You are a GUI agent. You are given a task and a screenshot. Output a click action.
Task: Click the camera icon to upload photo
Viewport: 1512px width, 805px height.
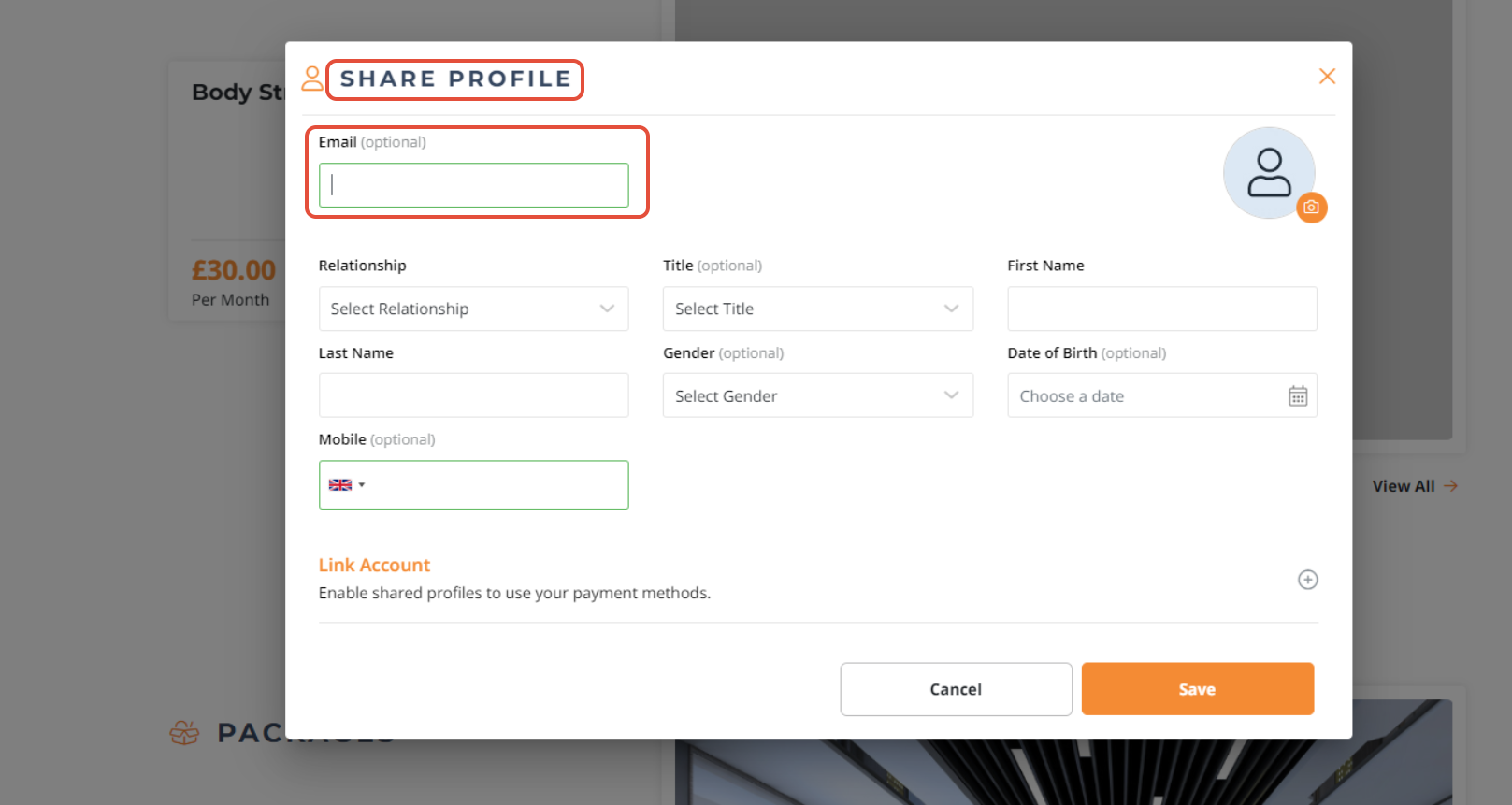[x=1312, y=208]
